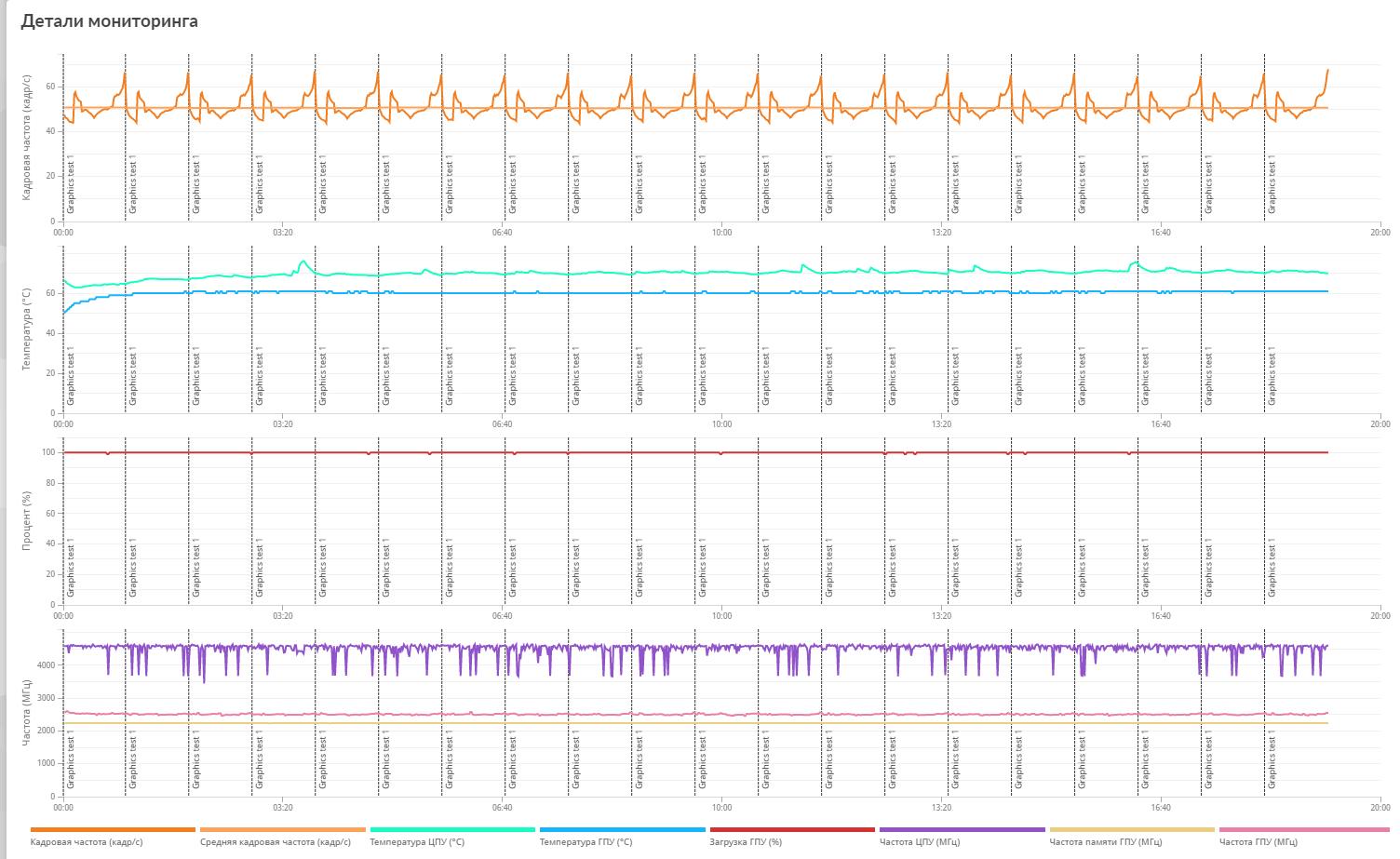Click the '80' tick on percent axis
Screen dimensions: 1400x859
(51, 483)
